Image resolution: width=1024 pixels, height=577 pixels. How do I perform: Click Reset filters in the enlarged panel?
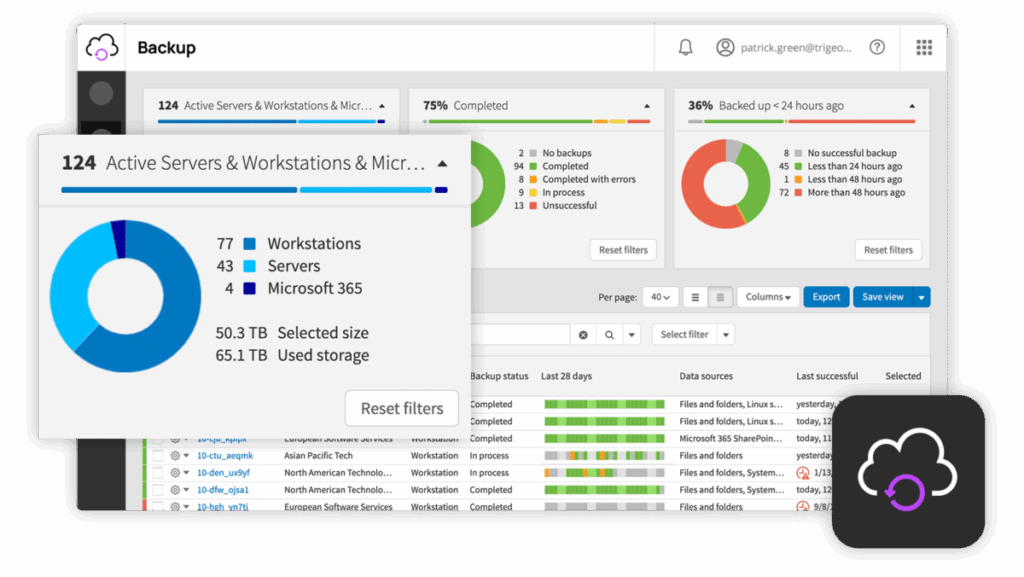tap(402, 409)
